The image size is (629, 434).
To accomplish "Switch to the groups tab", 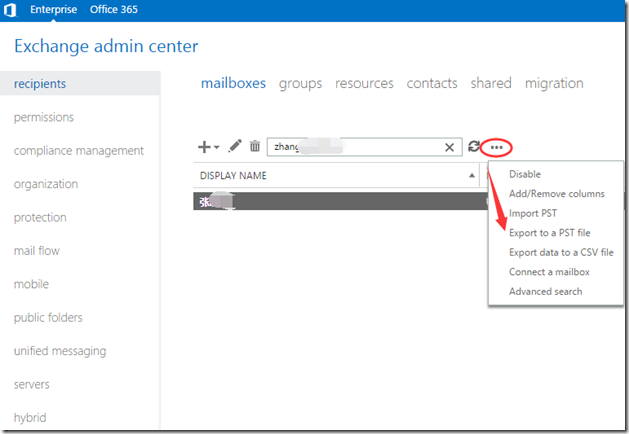I will 300,83.
